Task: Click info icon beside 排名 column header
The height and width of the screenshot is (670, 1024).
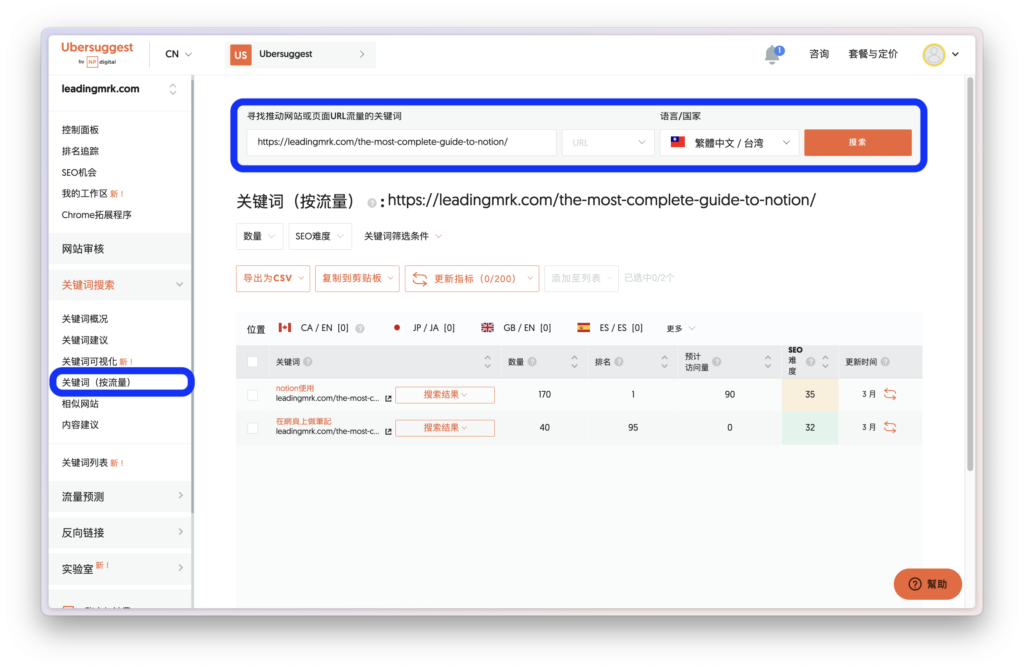Action: click(618, 362)
